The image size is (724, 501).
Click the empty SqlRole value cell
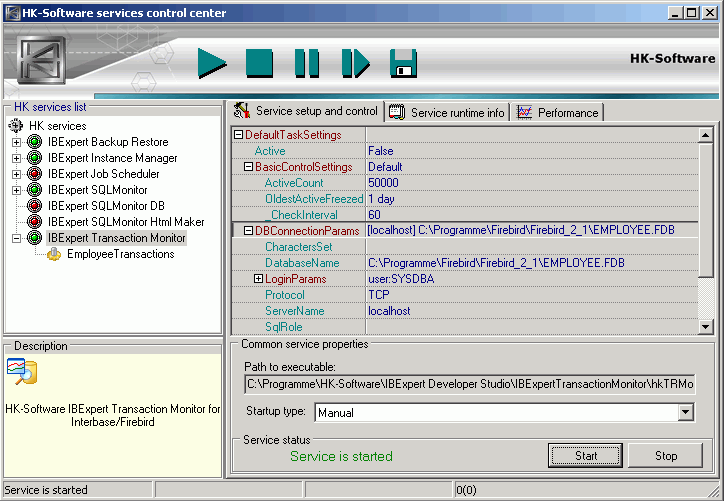(x=532, y=326)
